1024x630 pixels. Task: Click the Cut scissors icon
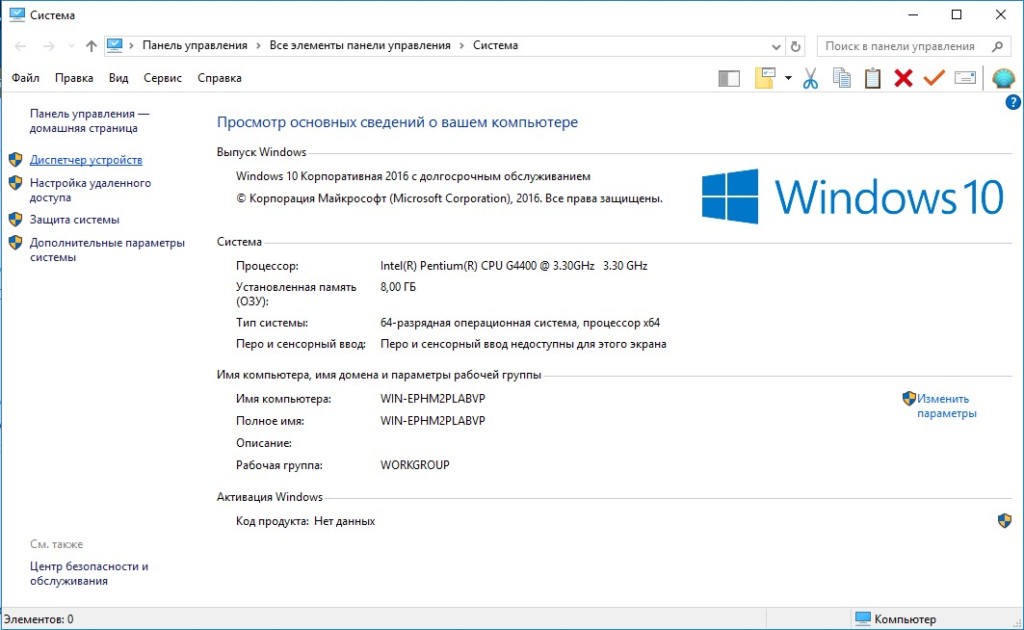[810, 78]
